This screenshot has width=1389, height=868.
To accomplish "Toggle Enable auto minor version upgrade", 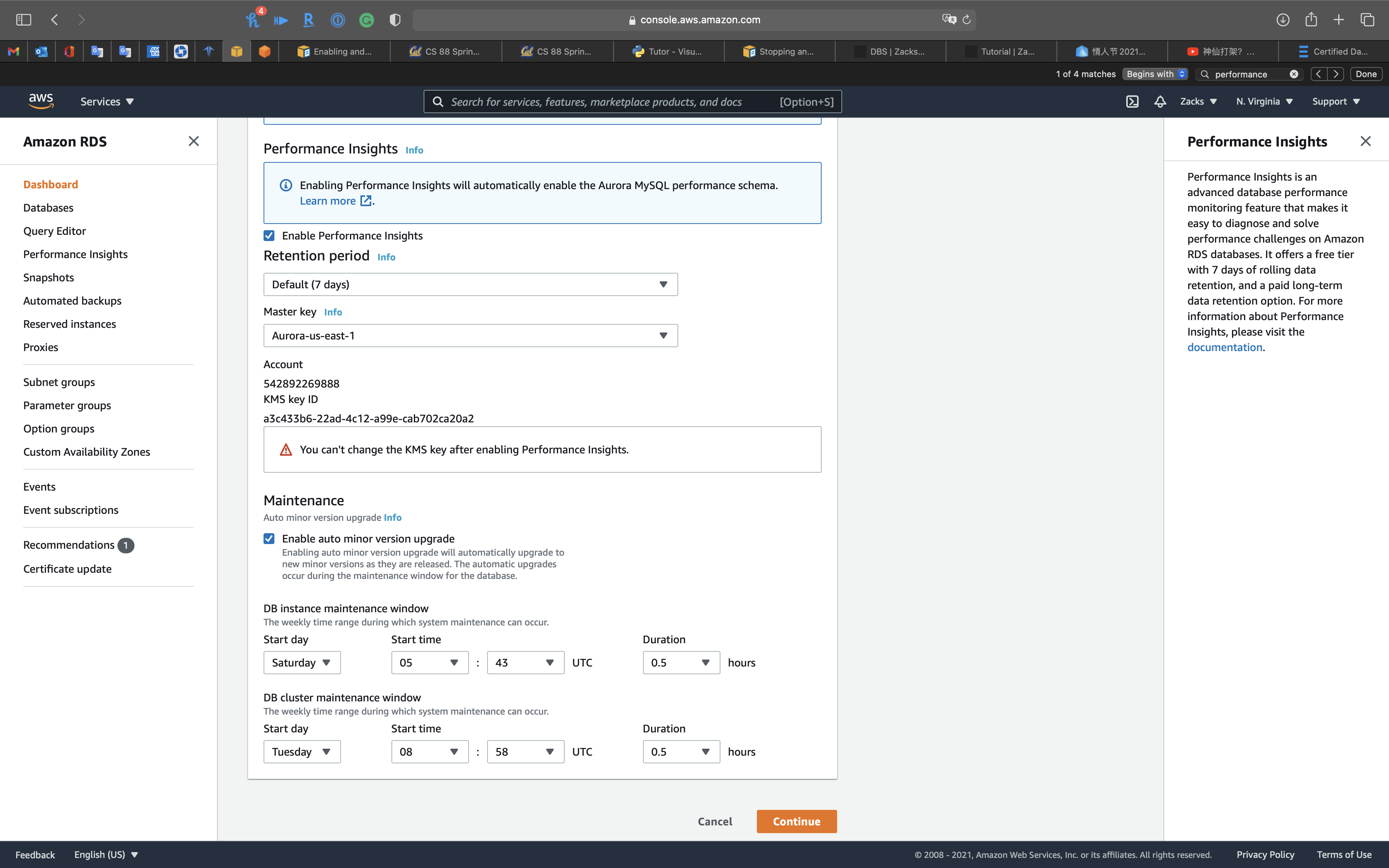I will click(x=269, y=539).
